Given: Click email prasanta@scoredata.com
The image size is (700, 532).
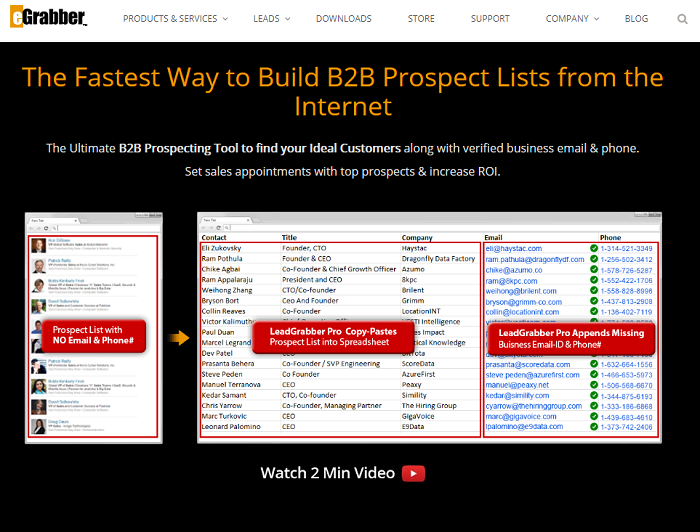Looking at the screenshot, I should pyautogui.click(x=528, y=365).
